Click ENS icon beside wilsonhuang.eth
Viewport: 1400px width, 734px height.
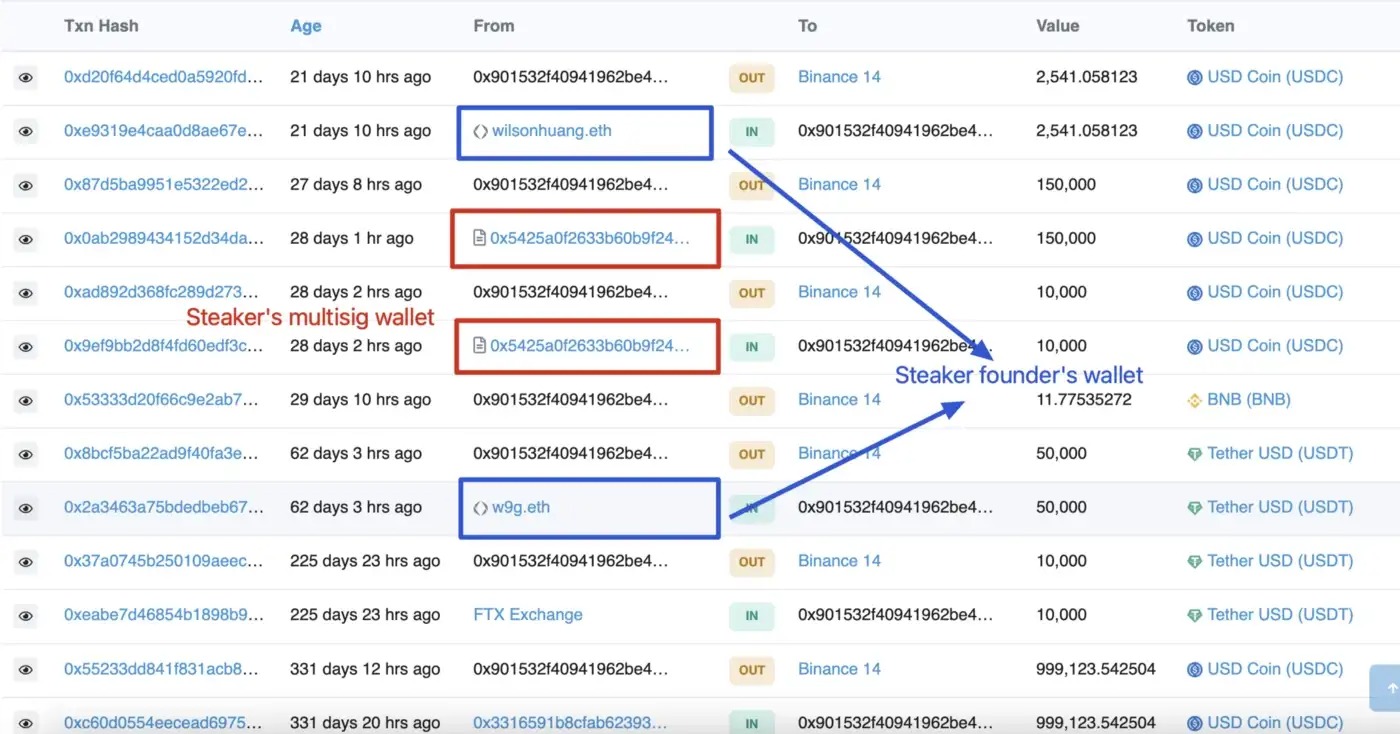(x=481, y=131)
